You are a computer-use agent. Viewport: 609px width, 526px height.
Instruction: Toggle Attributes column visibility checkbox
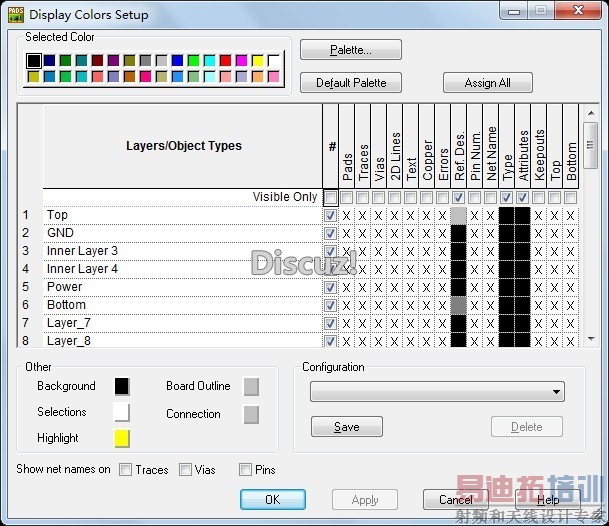pos(522,198)
